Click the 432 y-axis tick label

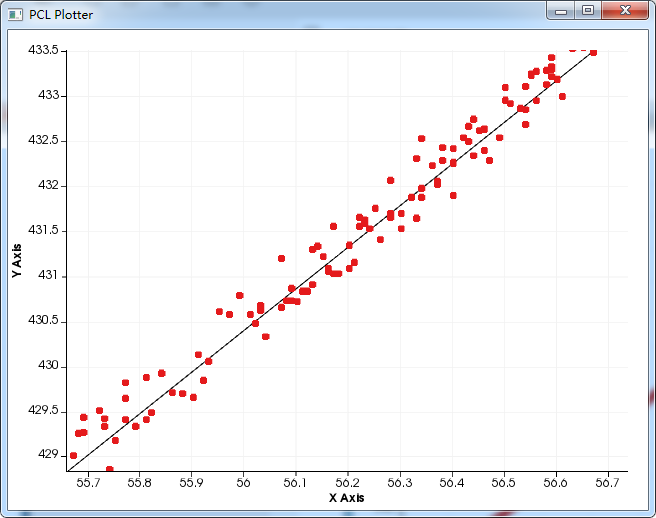pos(49,185)
